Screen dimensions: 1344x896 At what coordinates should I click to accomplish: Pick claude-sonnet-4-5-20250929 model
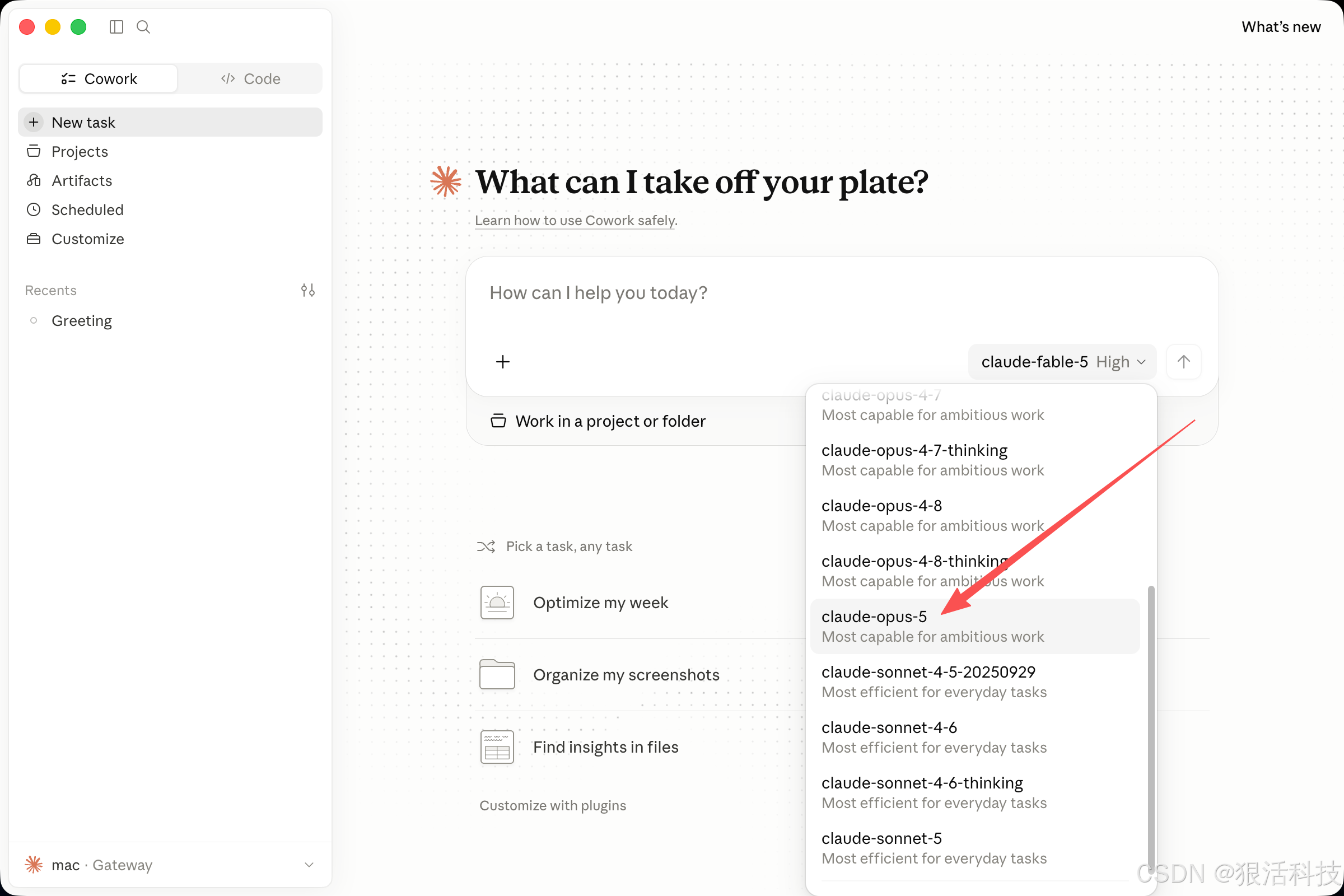click(975, 682)
